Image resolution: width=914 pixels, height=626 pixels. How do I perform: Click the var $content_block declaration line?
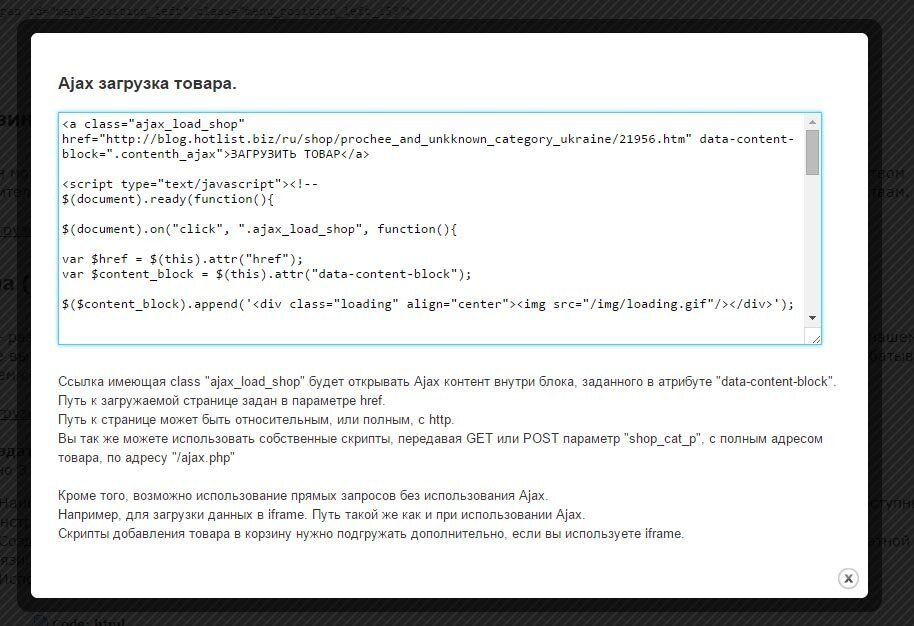pyautogui.click(x=258, y=274)
